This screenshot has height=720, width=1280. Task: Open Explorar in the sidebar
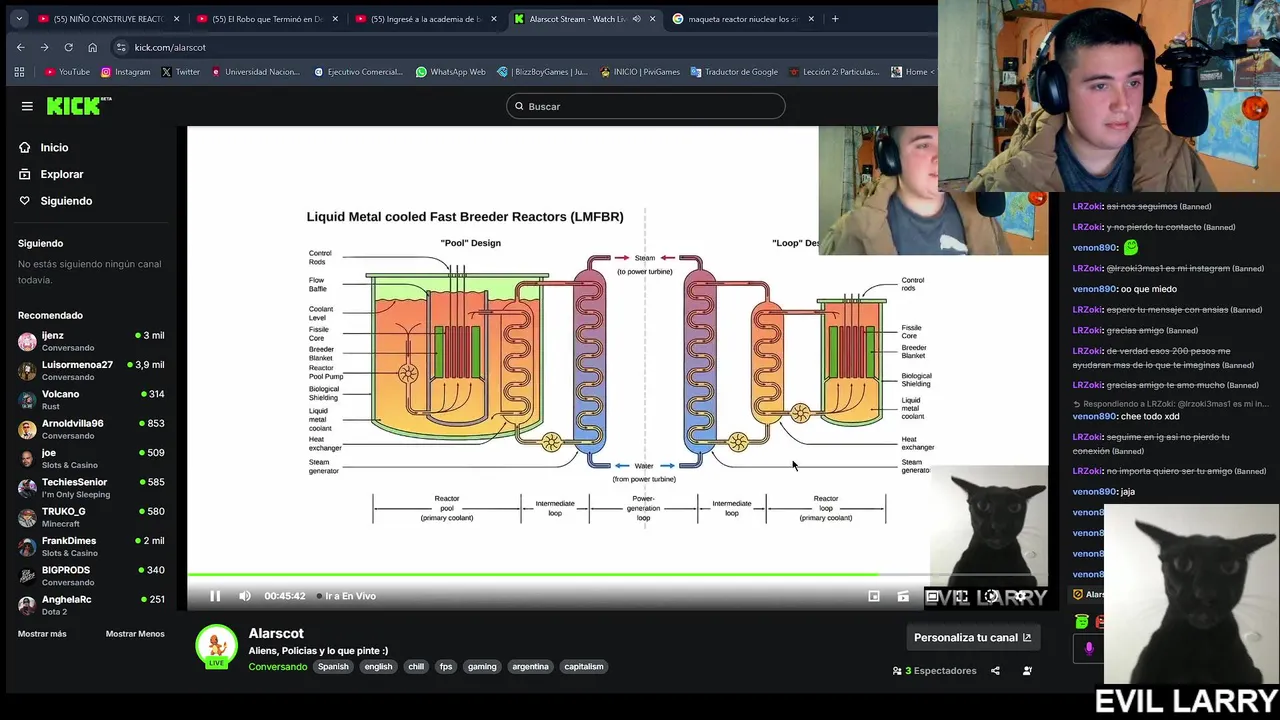click(61, 174)
